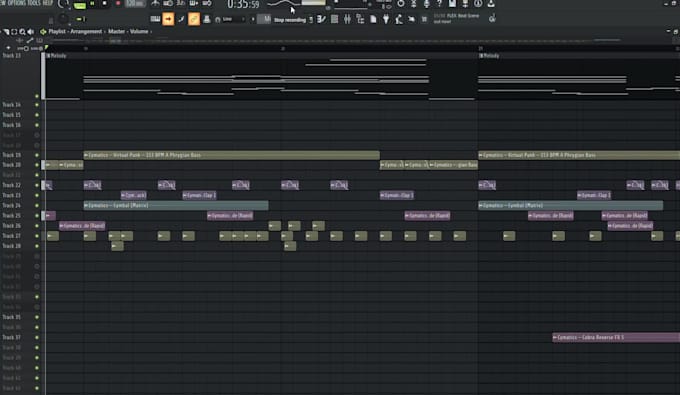Toggle the typing keyboard to piano icon

[x=155, y=19]
